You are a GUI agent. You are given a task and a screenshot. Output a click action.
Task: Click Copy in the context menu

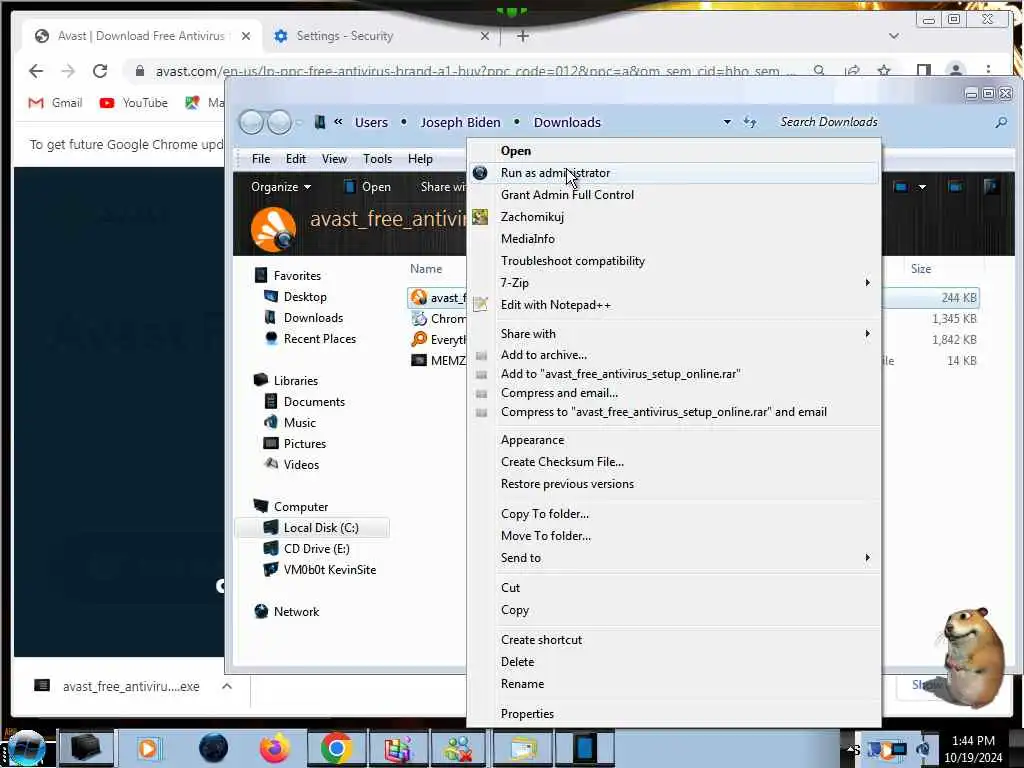[673, 610]
